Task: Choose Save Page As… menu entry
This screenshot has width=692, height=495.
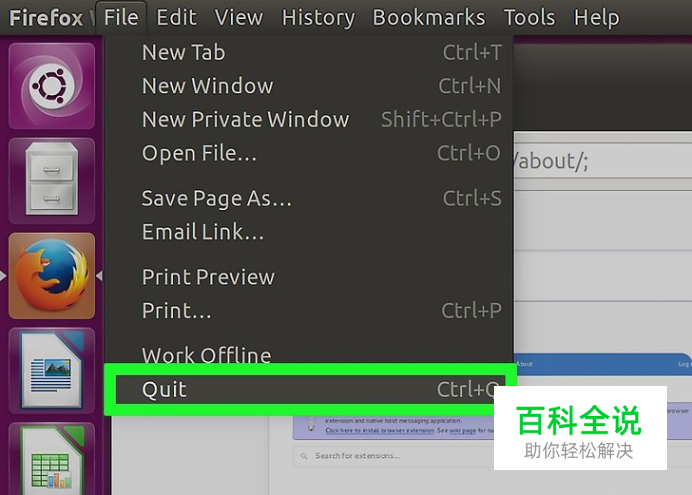Action: pos(309,198)
